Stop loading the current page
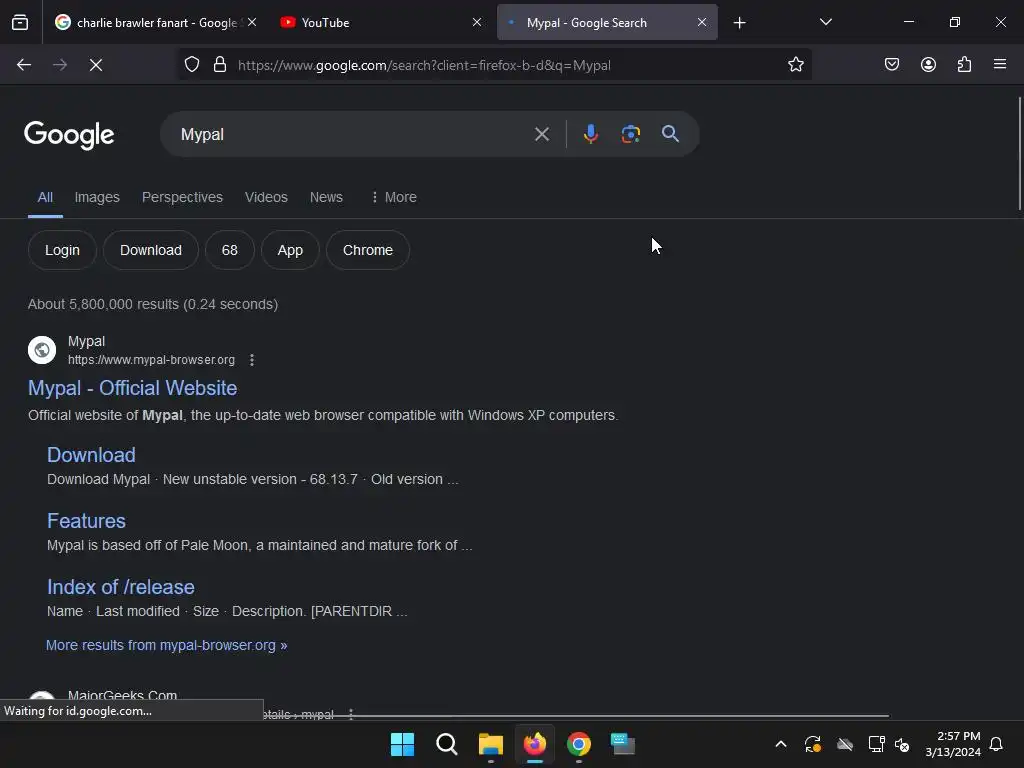The height and width of the screenshot is (768, 1024). pos(96,65)
